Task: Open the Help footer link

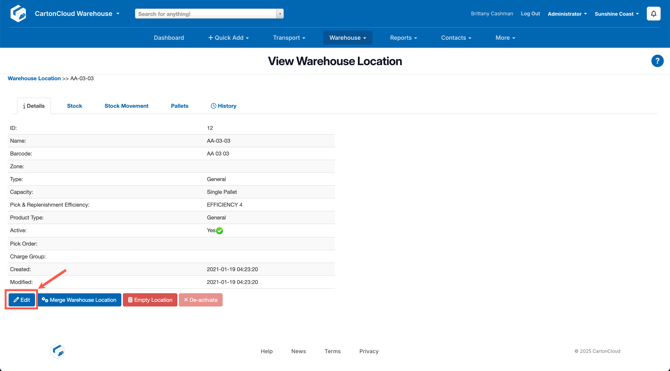Action: click(267, 351)
